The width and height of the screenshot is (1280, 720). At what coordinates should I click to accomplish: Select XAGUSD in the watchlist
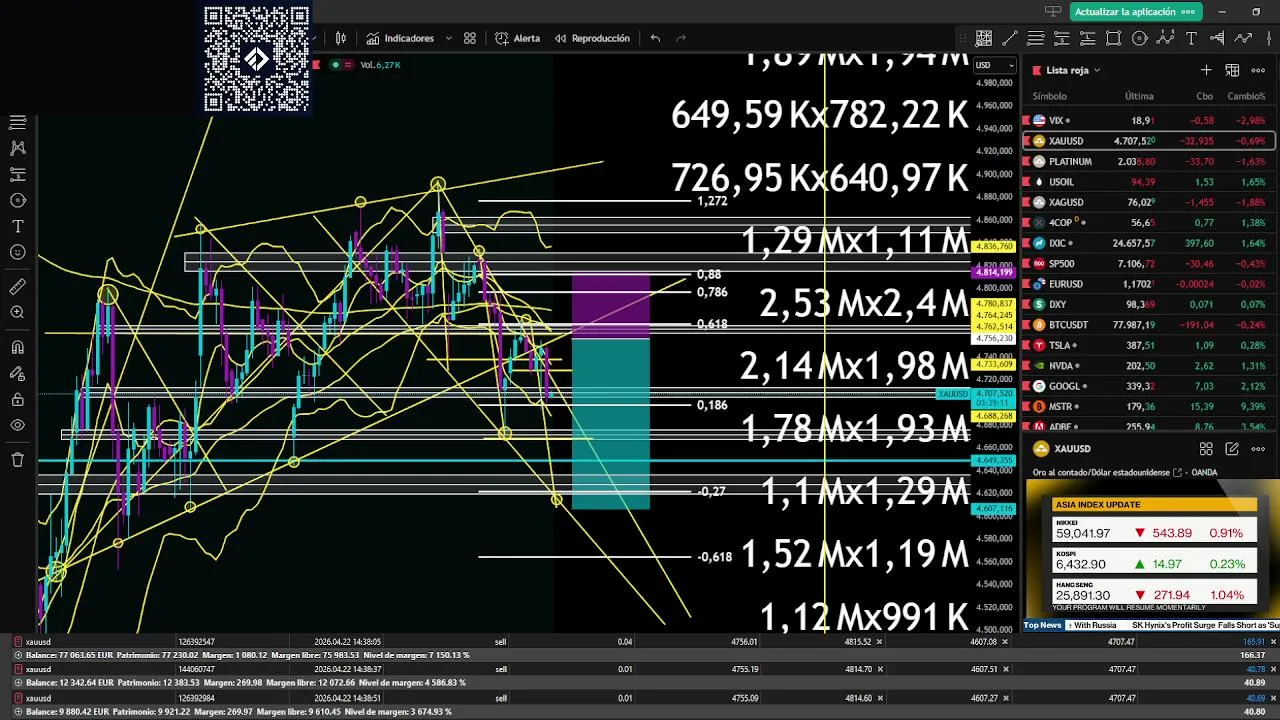tap(1148, 202)
